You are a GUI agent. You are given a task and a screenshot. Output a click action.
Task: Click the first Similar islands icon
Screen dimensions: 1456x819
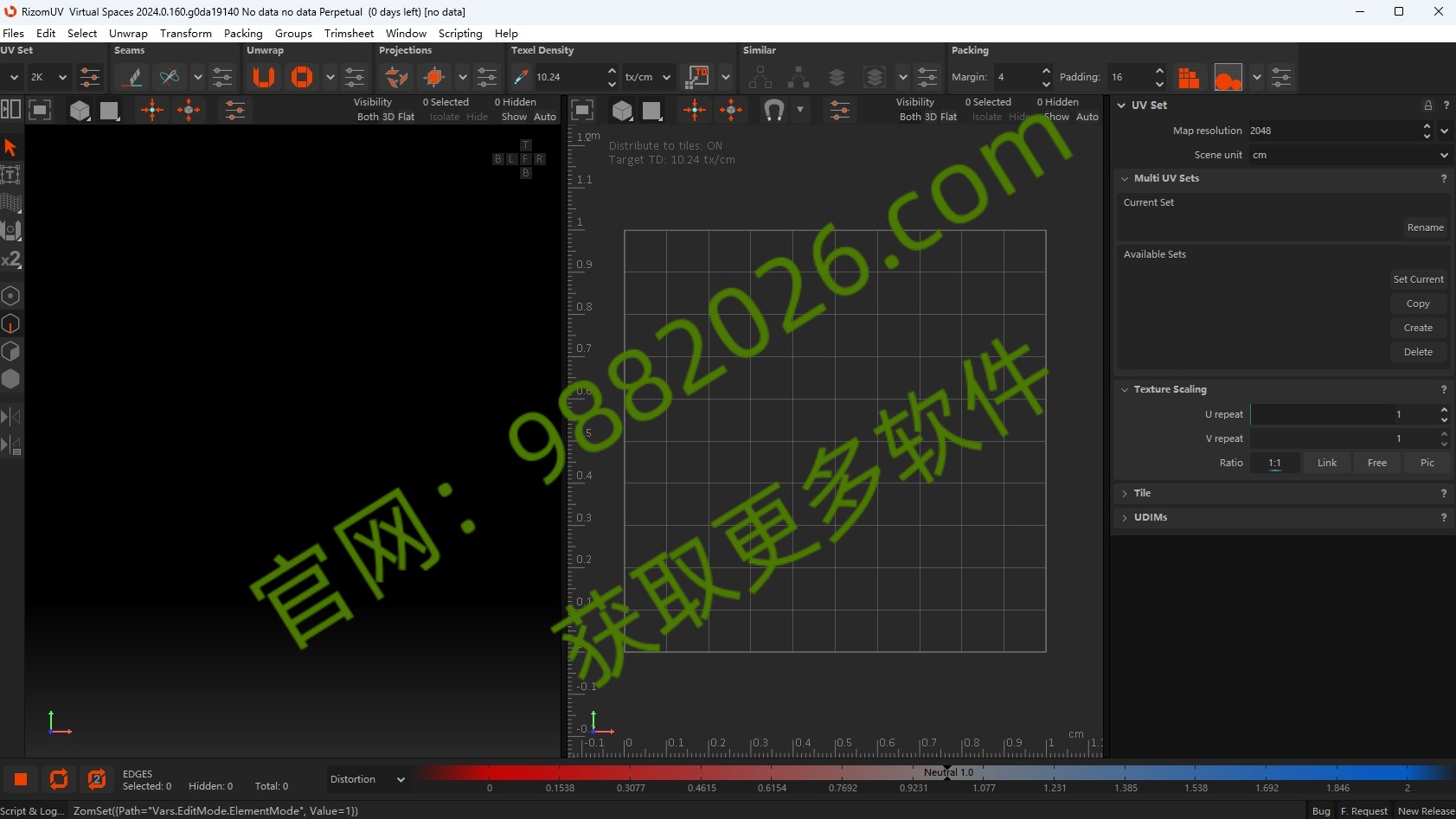tap(760, 77)
